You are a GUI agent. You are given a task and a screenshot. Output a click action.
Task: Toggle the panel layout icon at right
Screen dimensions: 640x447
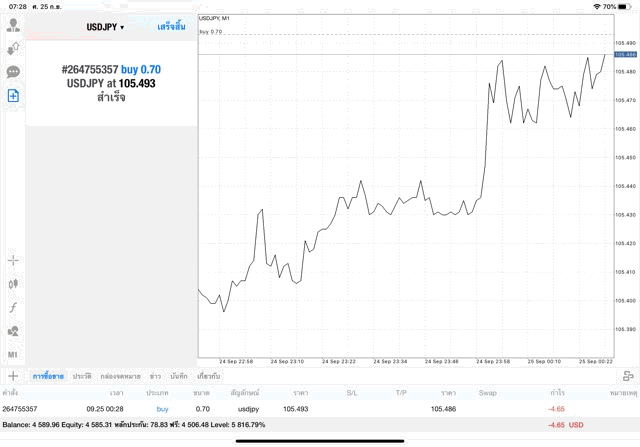[x=627, y=376]
